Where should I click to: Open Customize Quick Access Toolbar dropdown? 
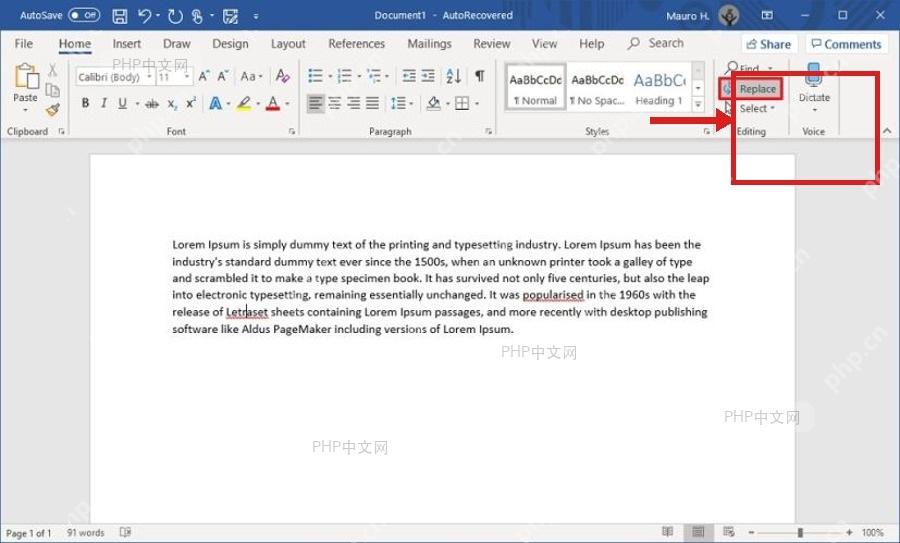point(255,17)
